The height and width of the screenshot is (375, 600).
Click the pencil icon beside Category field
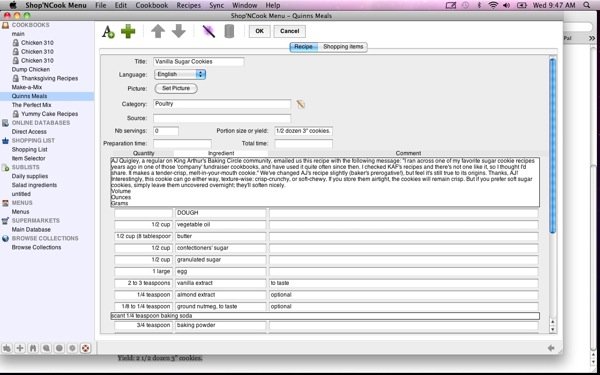click(x=301, y=104)
